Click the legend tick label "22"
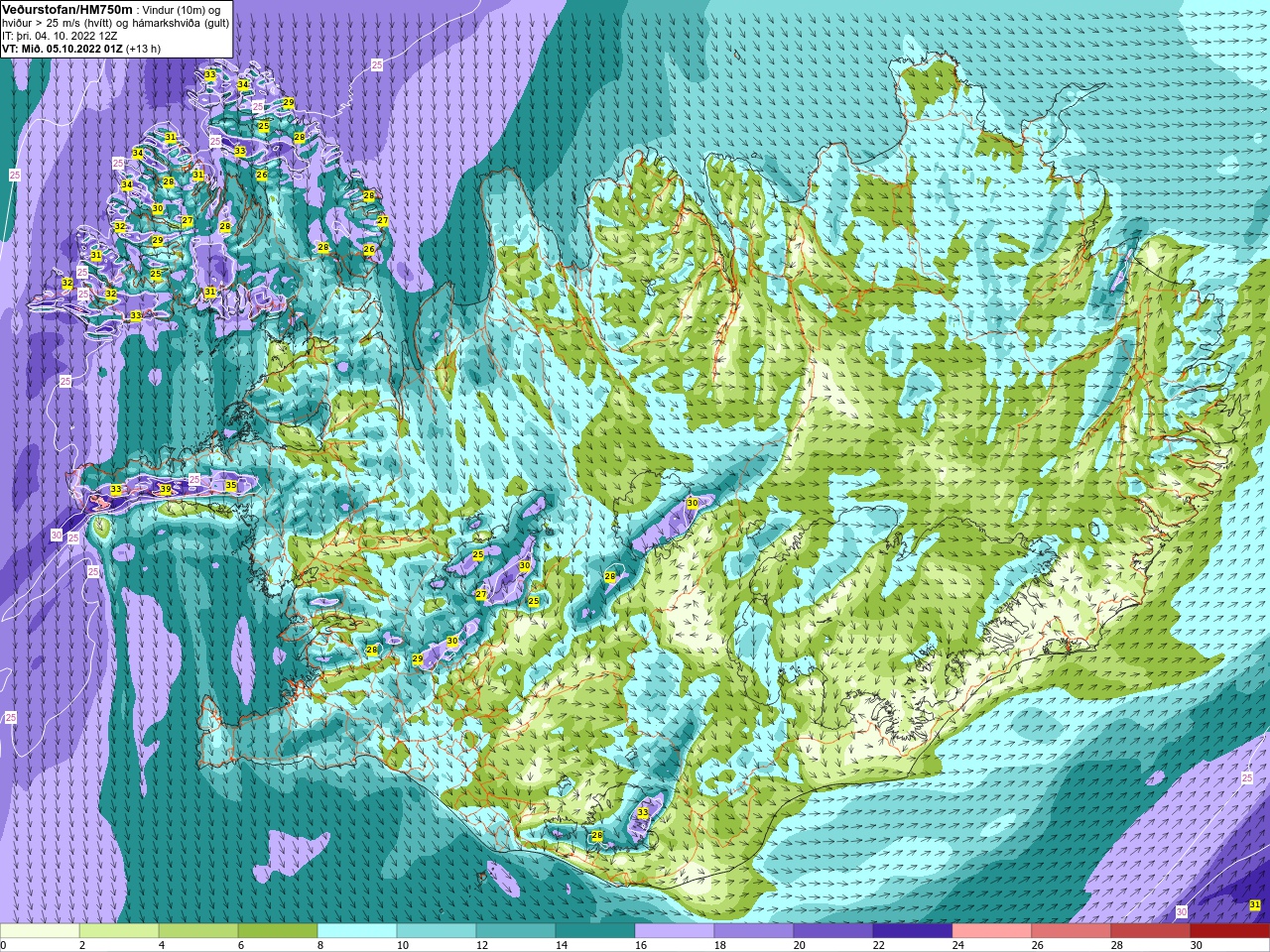Image resolution: width=1270 pixels, height=952 pixels. click(x=878, y=945)
